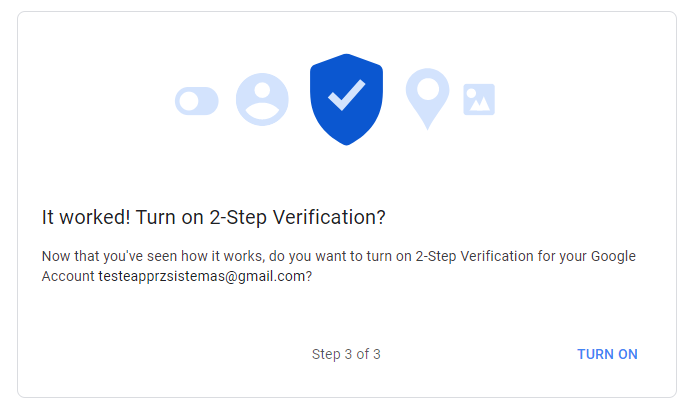695x402 pixels.
Task: Click the word 'Account' before the email
Action: tap(68, 276)
